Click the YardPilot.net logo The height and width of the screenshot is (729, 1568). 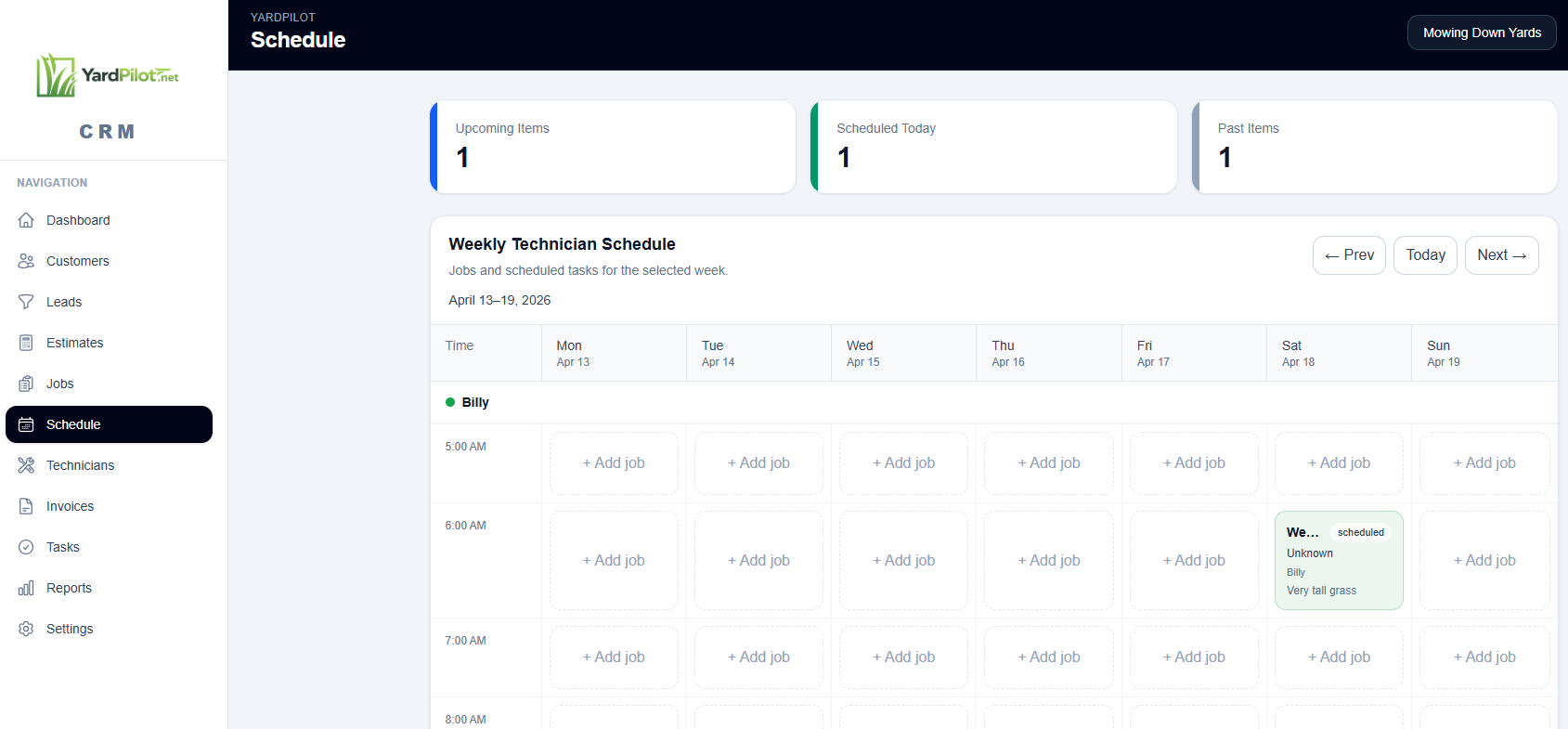tap(108, 75)
